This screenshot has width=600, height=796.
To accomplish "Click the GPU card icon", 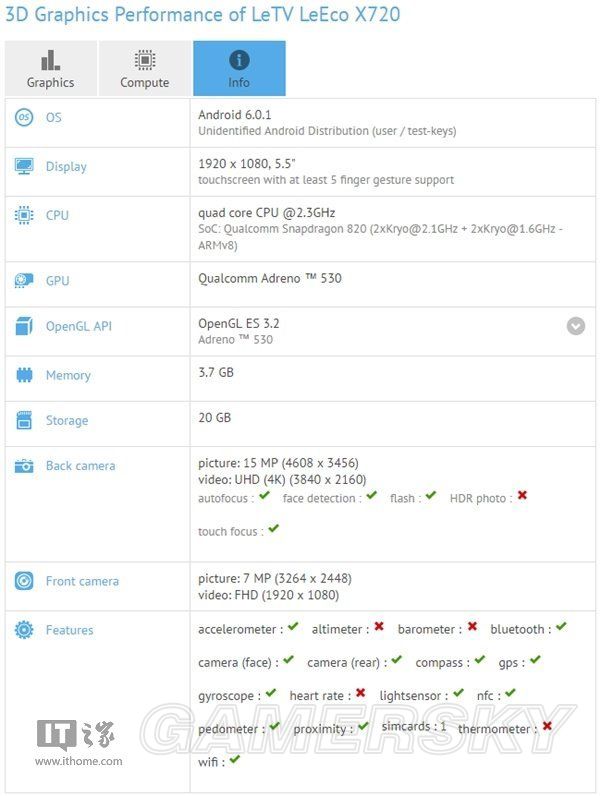I will (24, 280).
